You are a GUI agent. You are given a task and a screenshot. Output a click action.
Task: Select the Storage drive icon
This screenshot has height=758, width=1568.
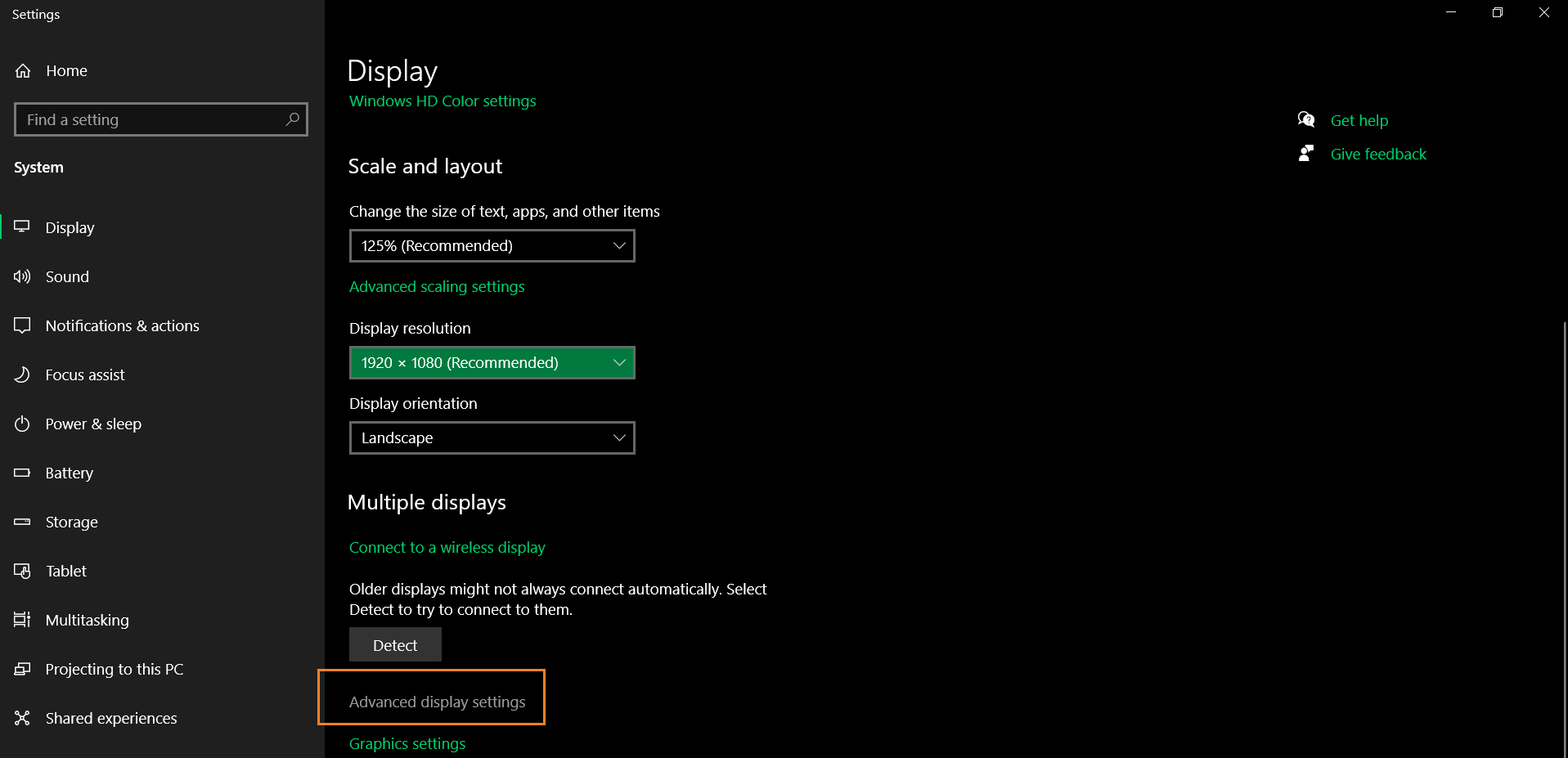(21, 522)
